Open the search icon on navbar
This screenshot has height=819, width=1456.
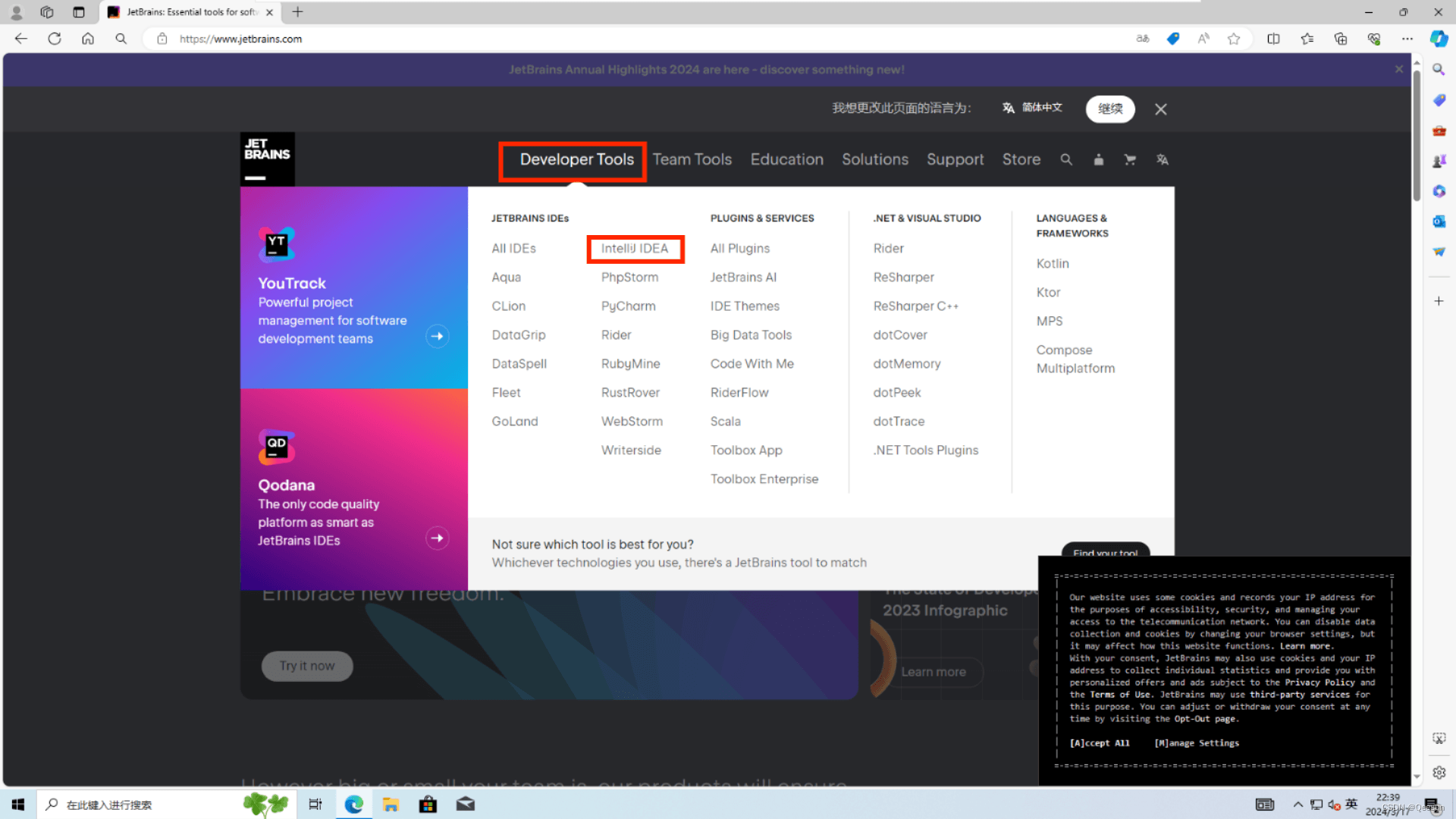[x=1067, y=159]
